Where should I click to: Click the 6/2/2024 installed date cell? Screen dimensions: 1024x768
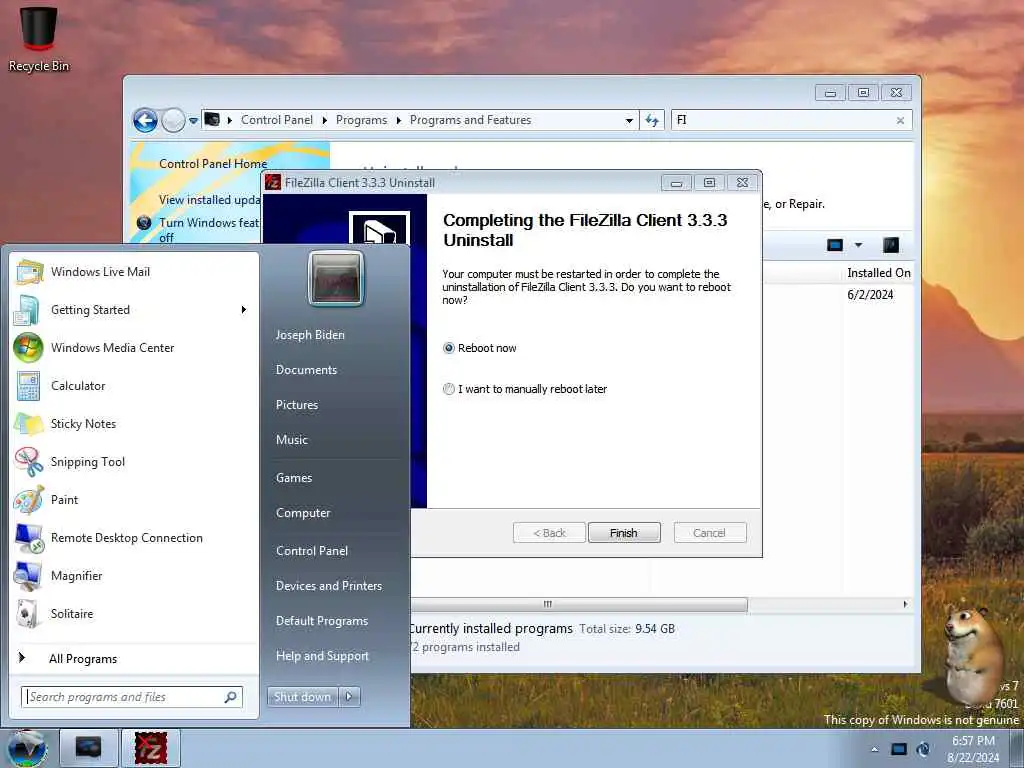click(870, 295)
